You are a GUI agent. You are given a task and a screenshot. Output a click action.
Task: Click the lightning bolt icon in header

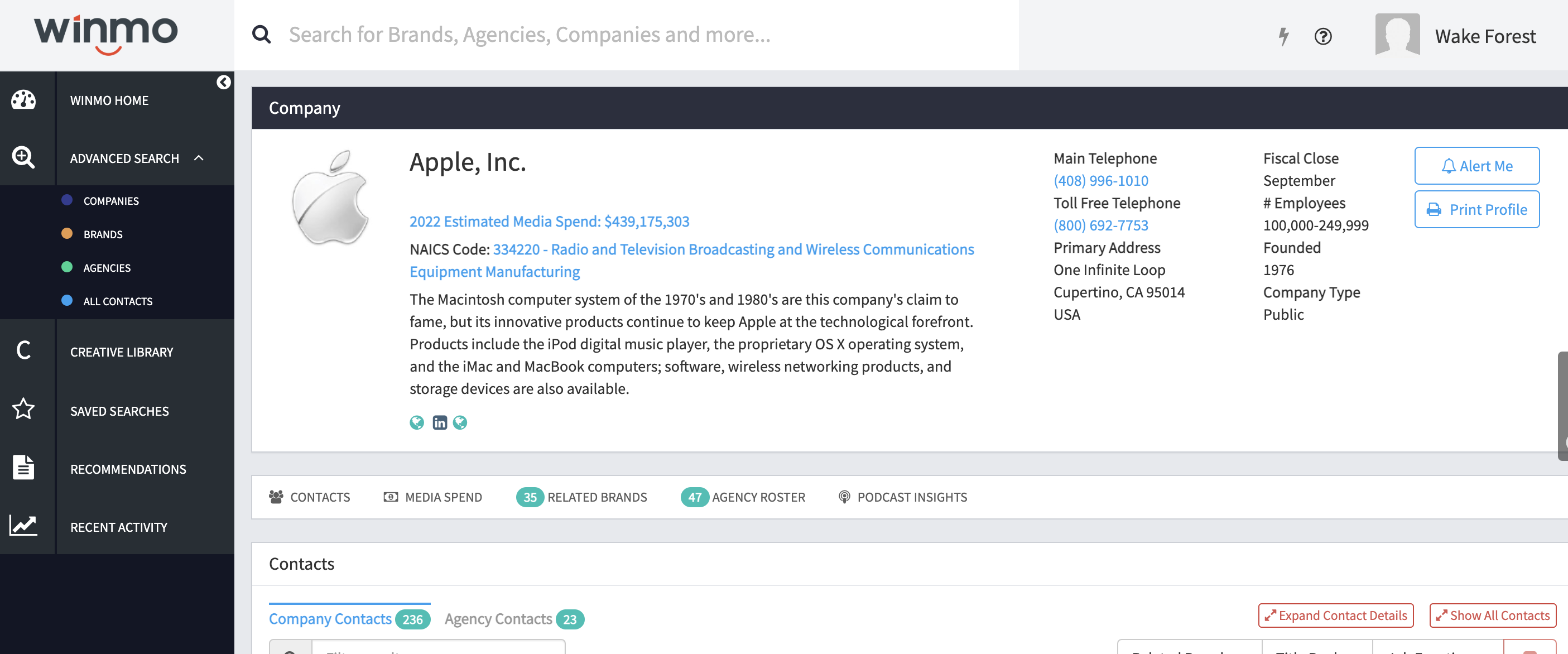coord(1283,36)
